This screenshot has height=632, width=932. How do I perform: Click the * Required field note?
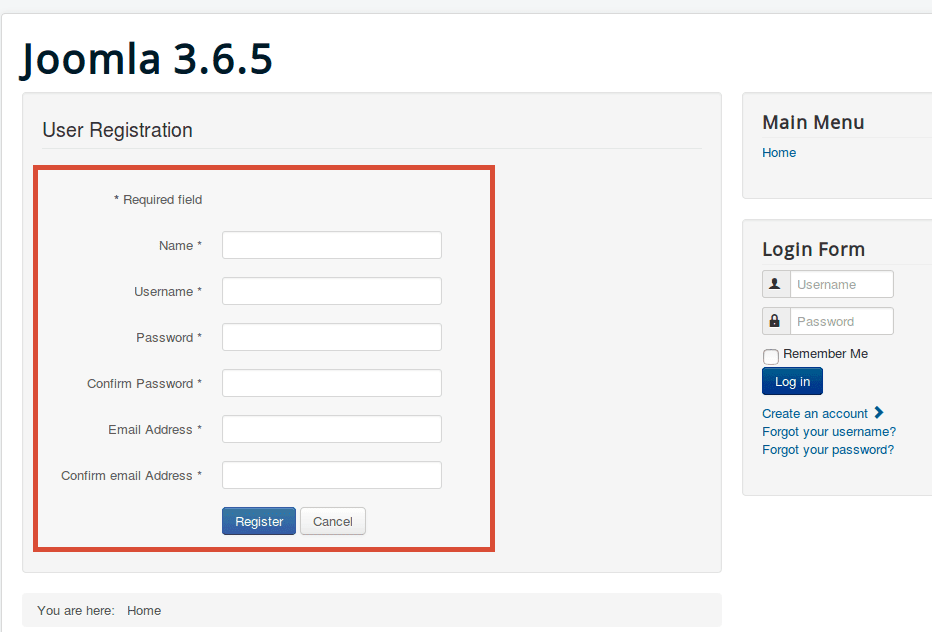(158, 200)
